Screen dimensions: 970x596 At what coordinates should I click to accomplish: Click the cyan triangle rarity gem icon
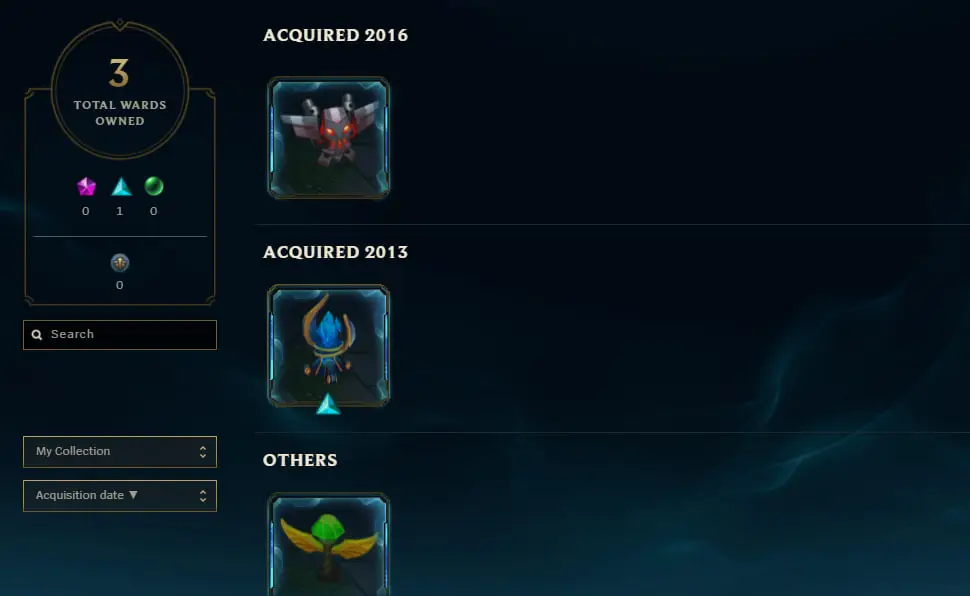tap(121, 186)
